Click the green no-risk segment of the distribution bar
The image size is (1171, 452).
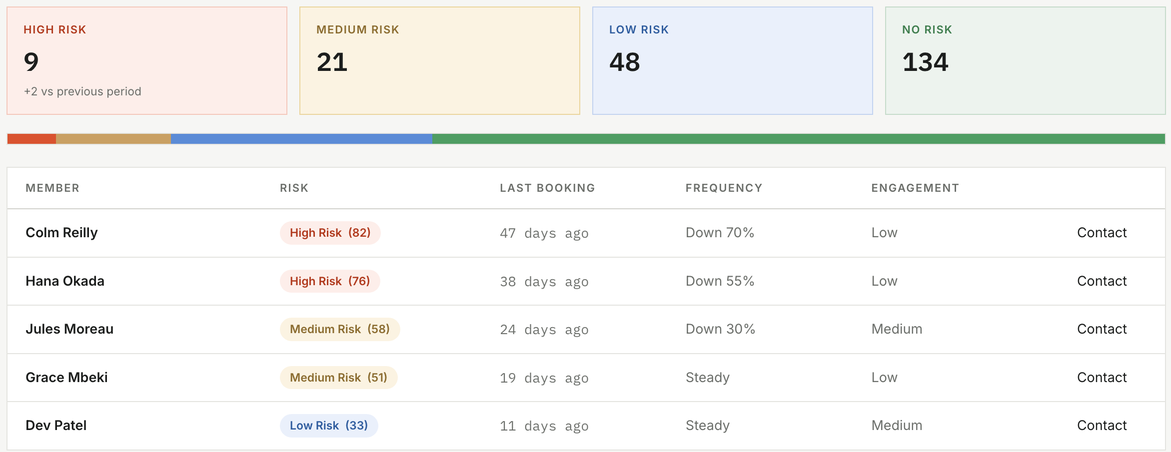click(x=798, y=139)
